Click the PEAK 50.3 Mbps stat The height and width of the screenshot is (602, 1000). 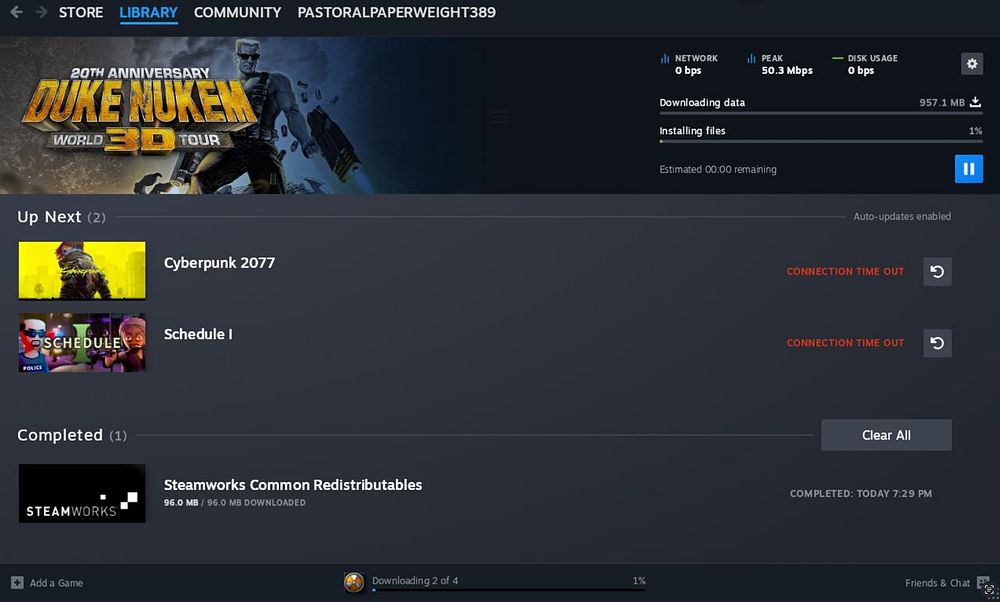779,64
